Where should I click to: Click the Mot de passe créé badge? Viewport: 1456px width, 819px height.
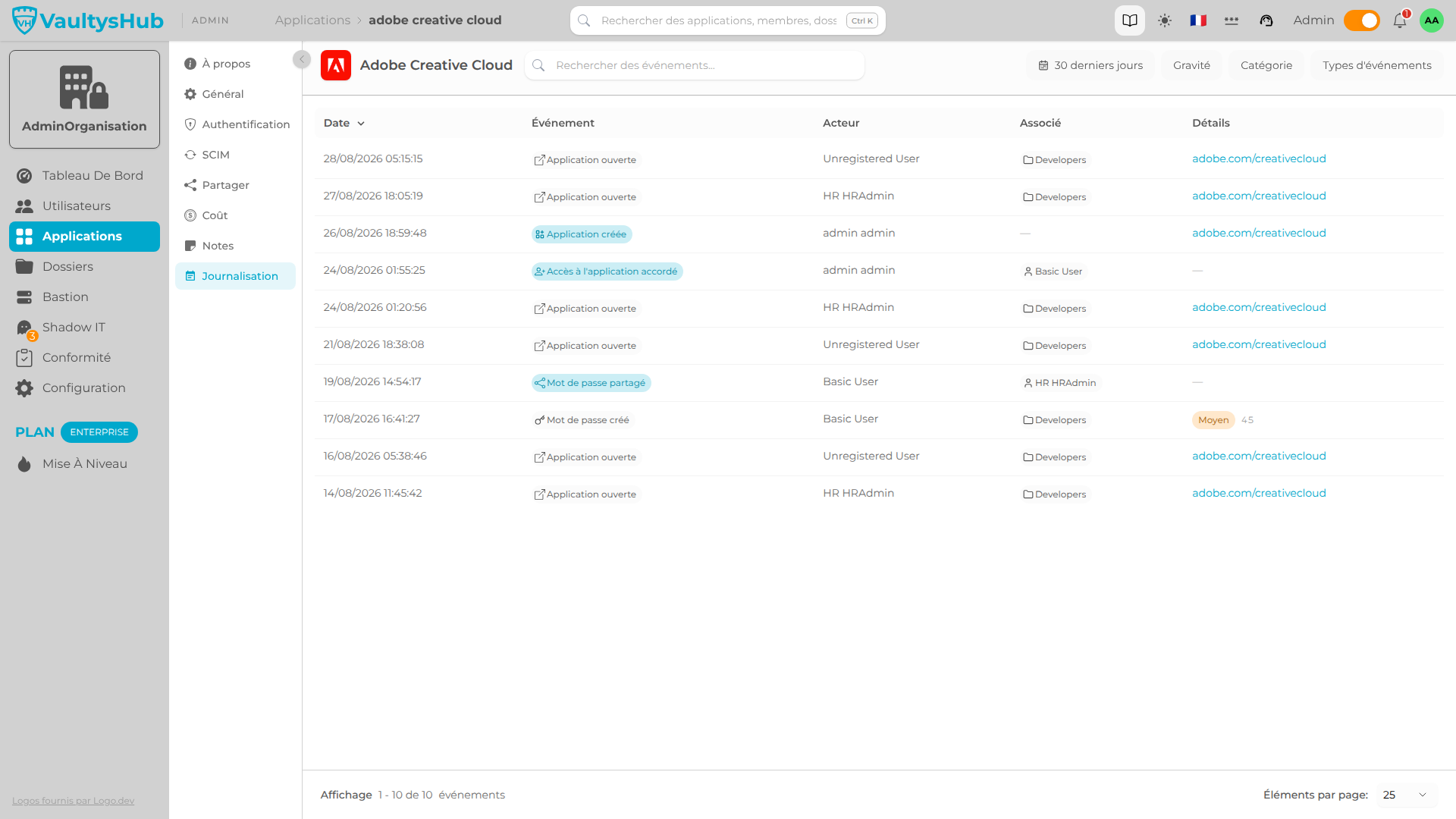[582, 420]
